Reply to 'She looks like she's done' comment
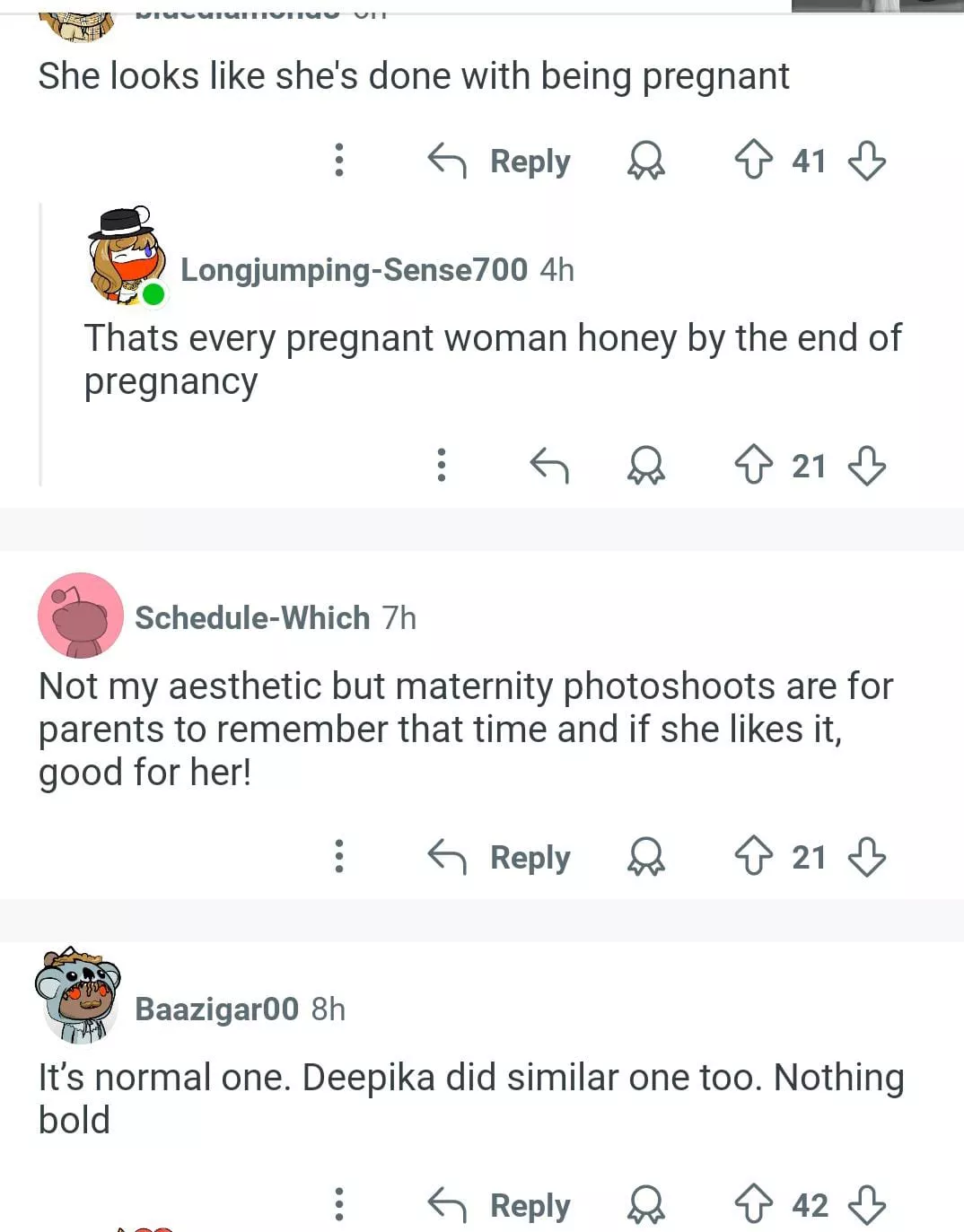This screenshot has width=964, height=1232. pos(499,162)
